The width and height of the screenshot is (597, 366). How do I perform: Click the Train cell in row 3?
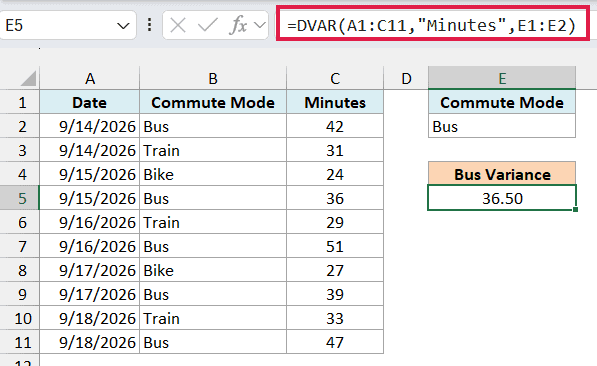[x=213, y=150]
